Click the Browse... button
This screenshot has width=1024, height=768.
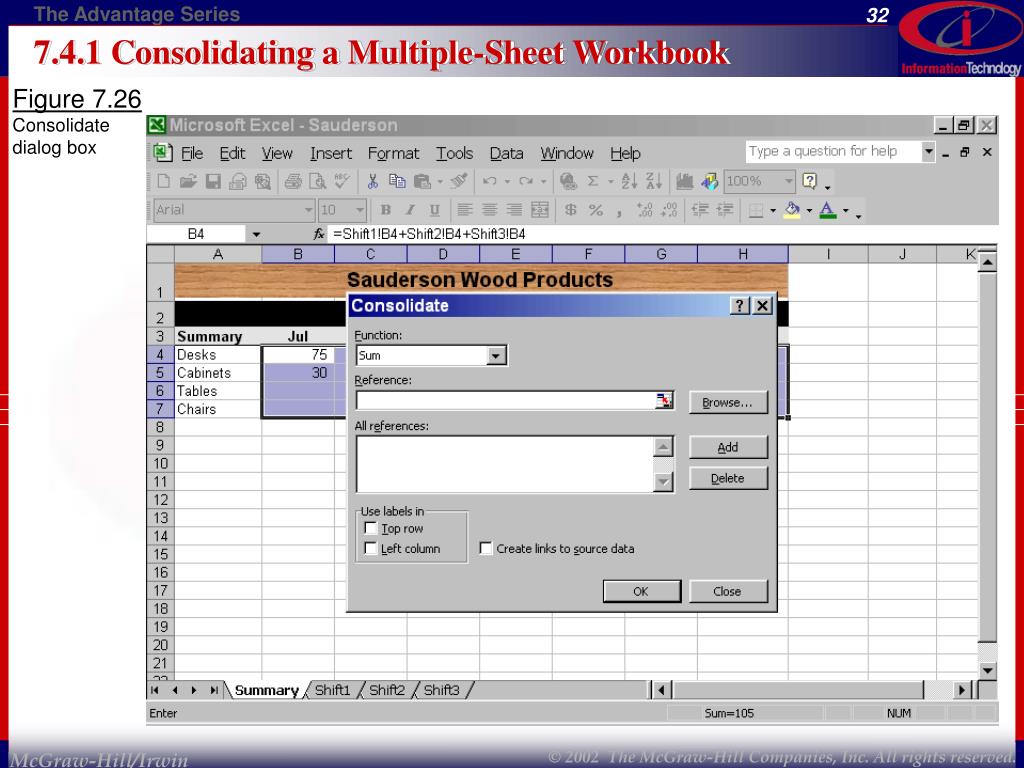coord(728,403)
